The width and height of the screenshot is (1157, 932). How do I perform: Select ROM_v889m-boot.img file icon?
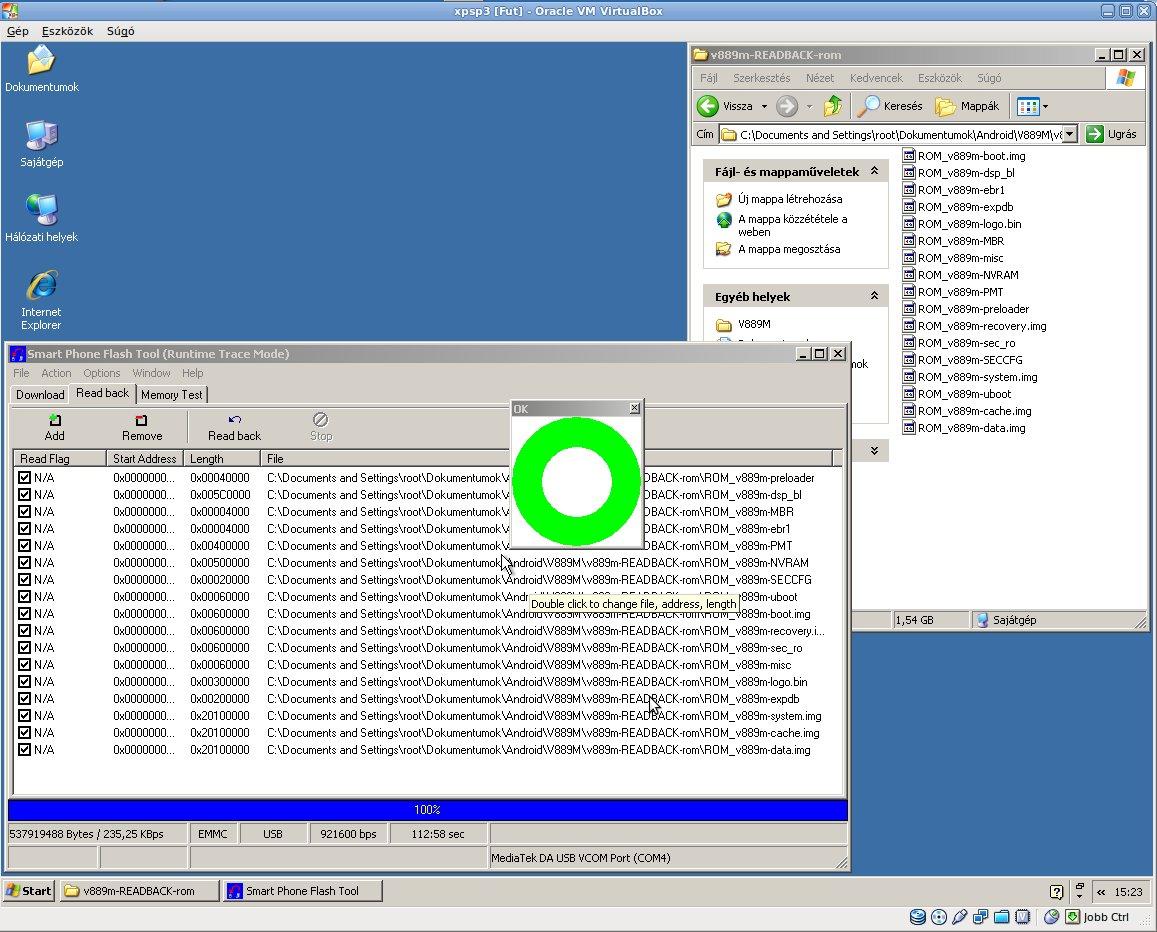pos(909,156)
